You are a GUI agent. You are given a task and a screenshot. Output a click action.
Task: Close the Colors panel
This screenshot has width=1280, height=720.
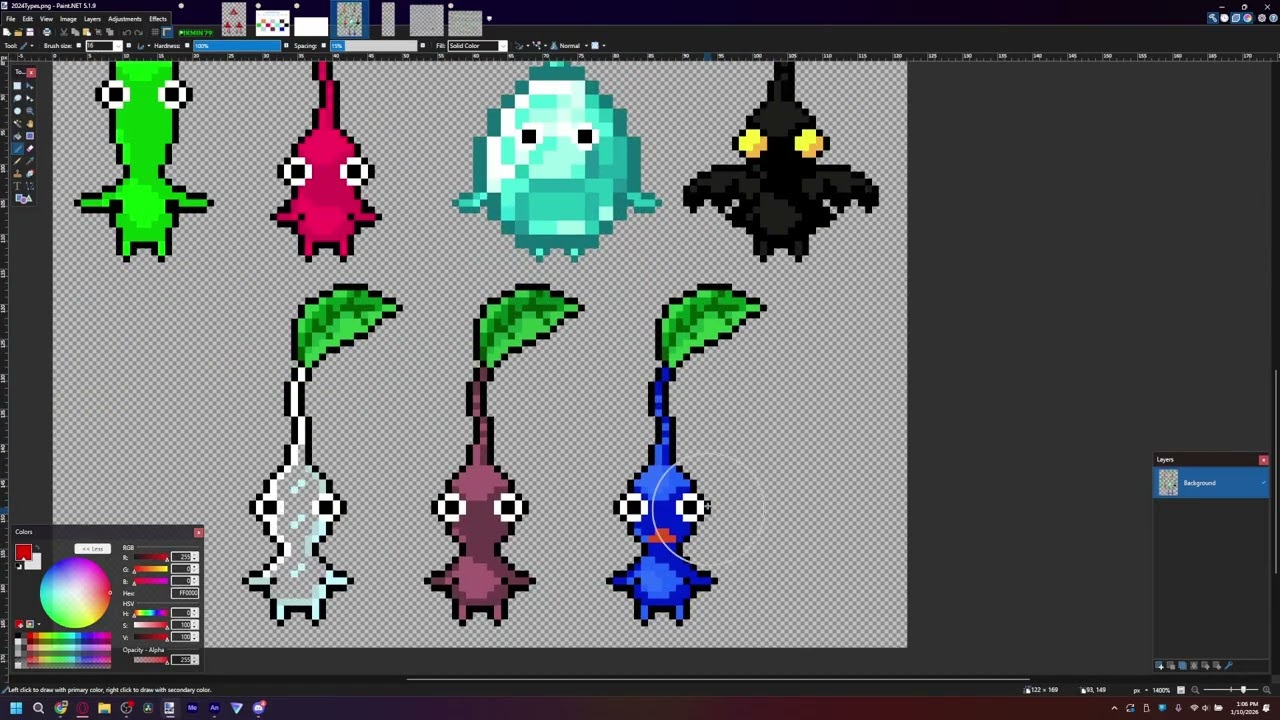coord(198,532)
